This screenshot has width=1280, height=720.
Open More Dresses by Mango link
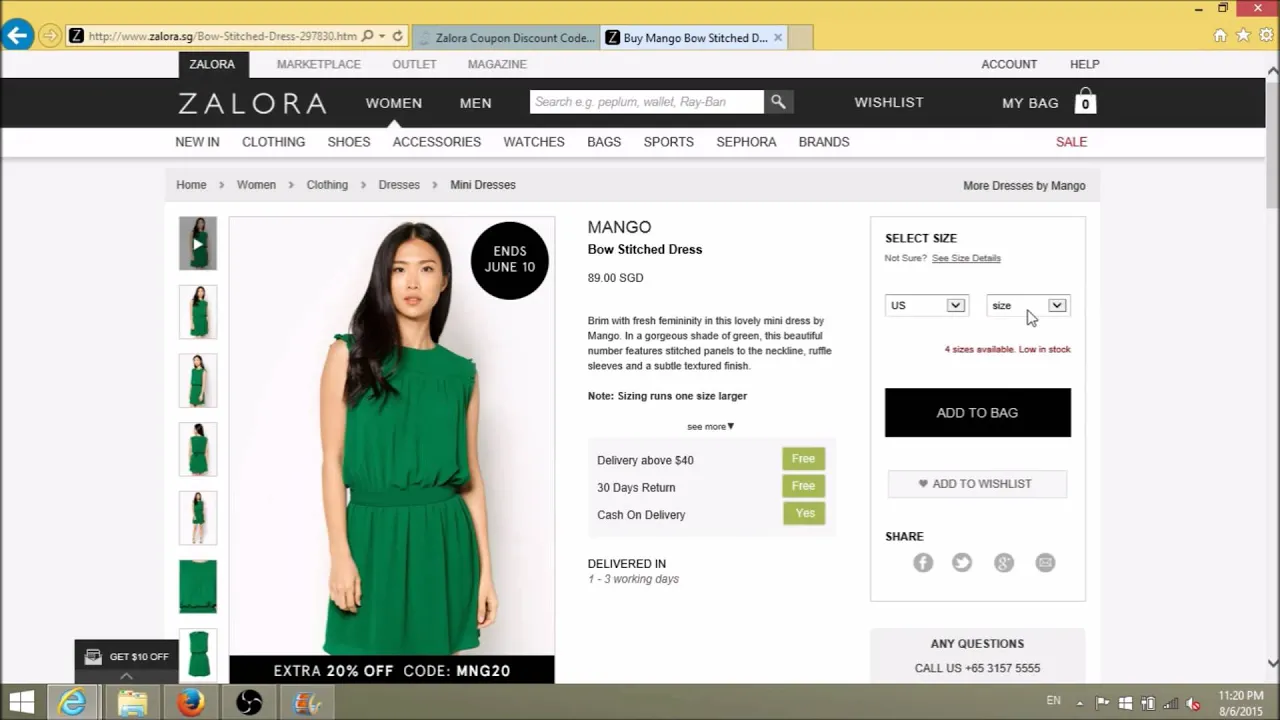coord(1024,186)
